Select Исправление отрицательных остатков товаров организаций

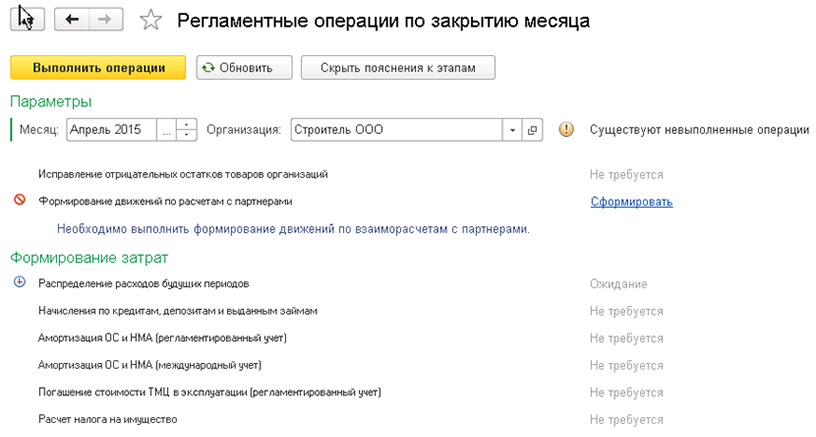(x=183, y=174)
